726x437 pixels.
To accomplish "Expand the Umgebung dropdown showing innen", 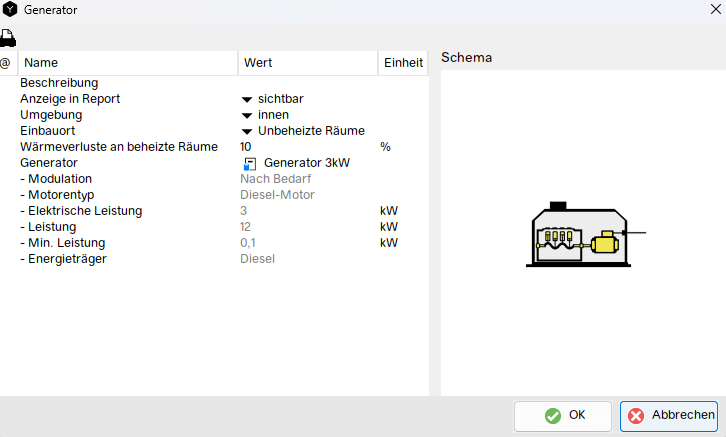I will pos(247,115).
